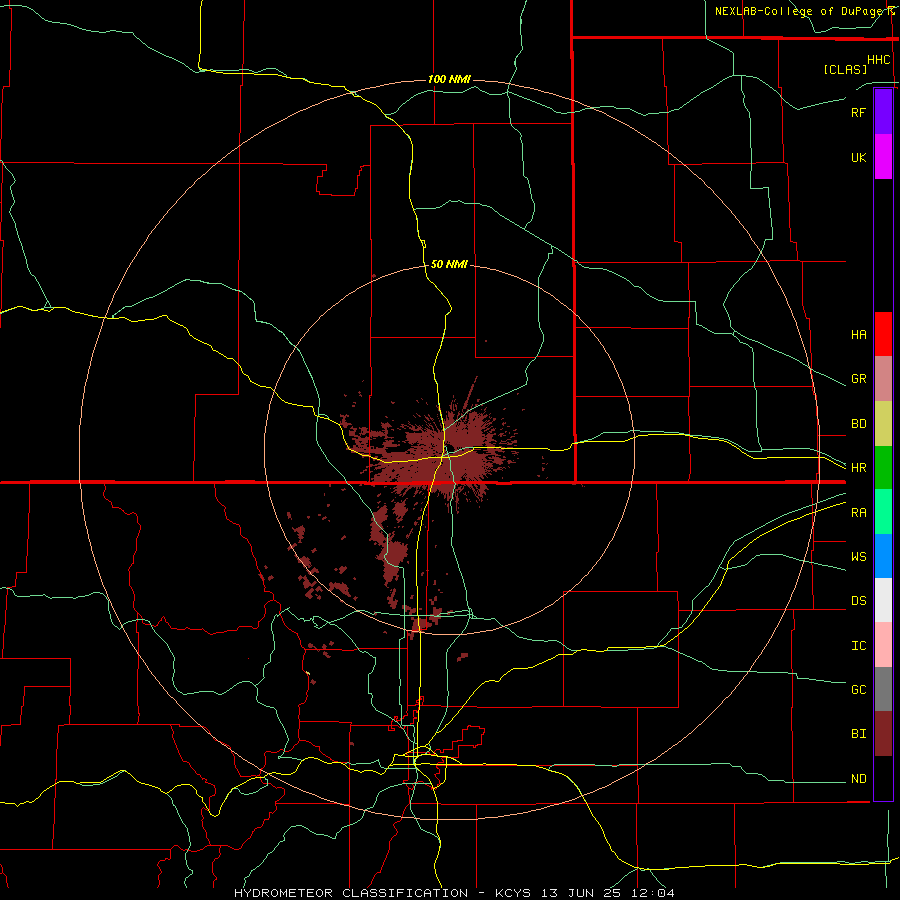Click the RF legend label
Screen dimensions: 900x900
coord(858,112)
